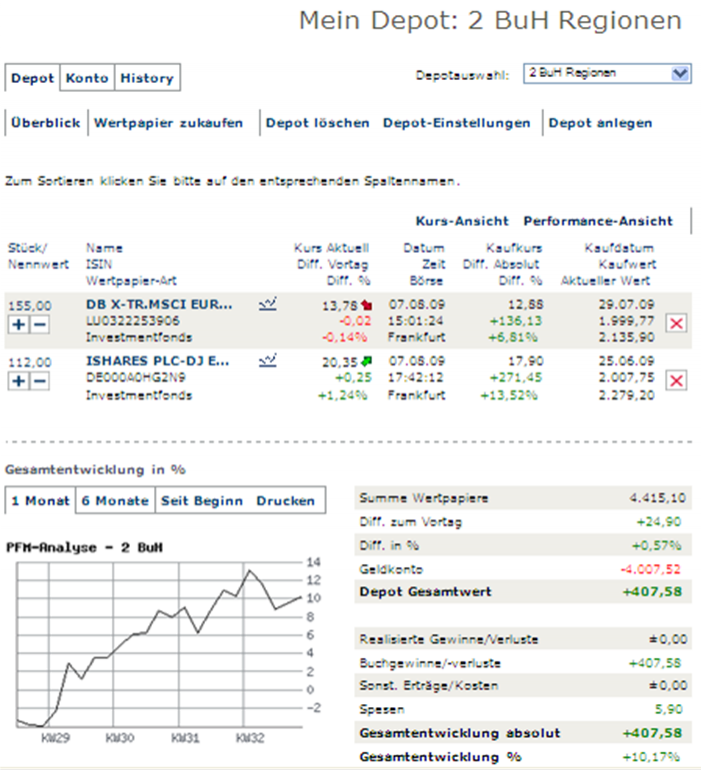
Task: Delete DB X-TR.MSCI position with red X
Action: 676,322
